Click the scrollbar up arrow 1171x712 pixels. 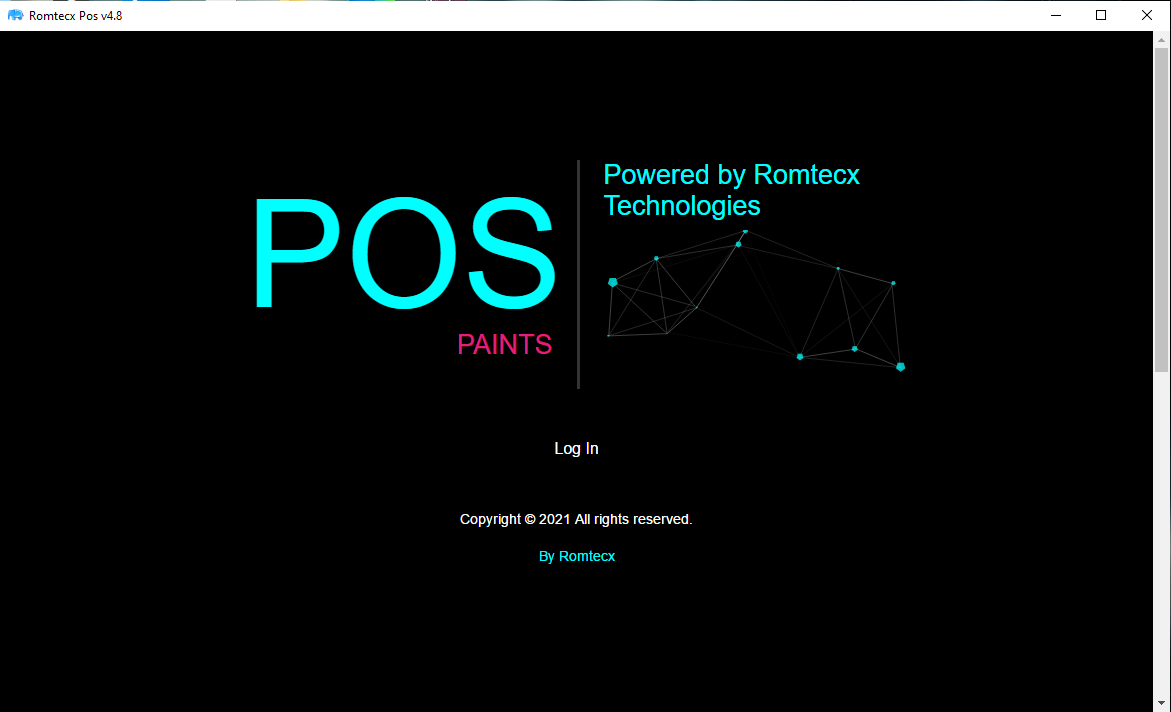[x=1162, y=39]
